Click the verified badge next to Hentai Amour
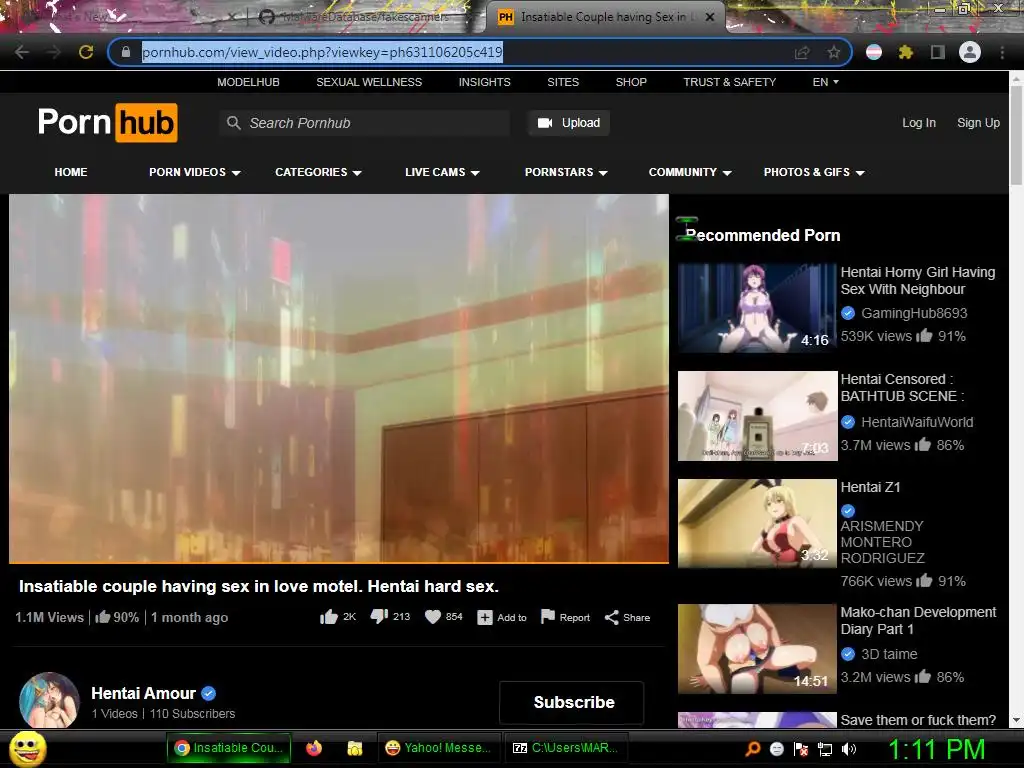1024x768 pixels. coord(209,694)
